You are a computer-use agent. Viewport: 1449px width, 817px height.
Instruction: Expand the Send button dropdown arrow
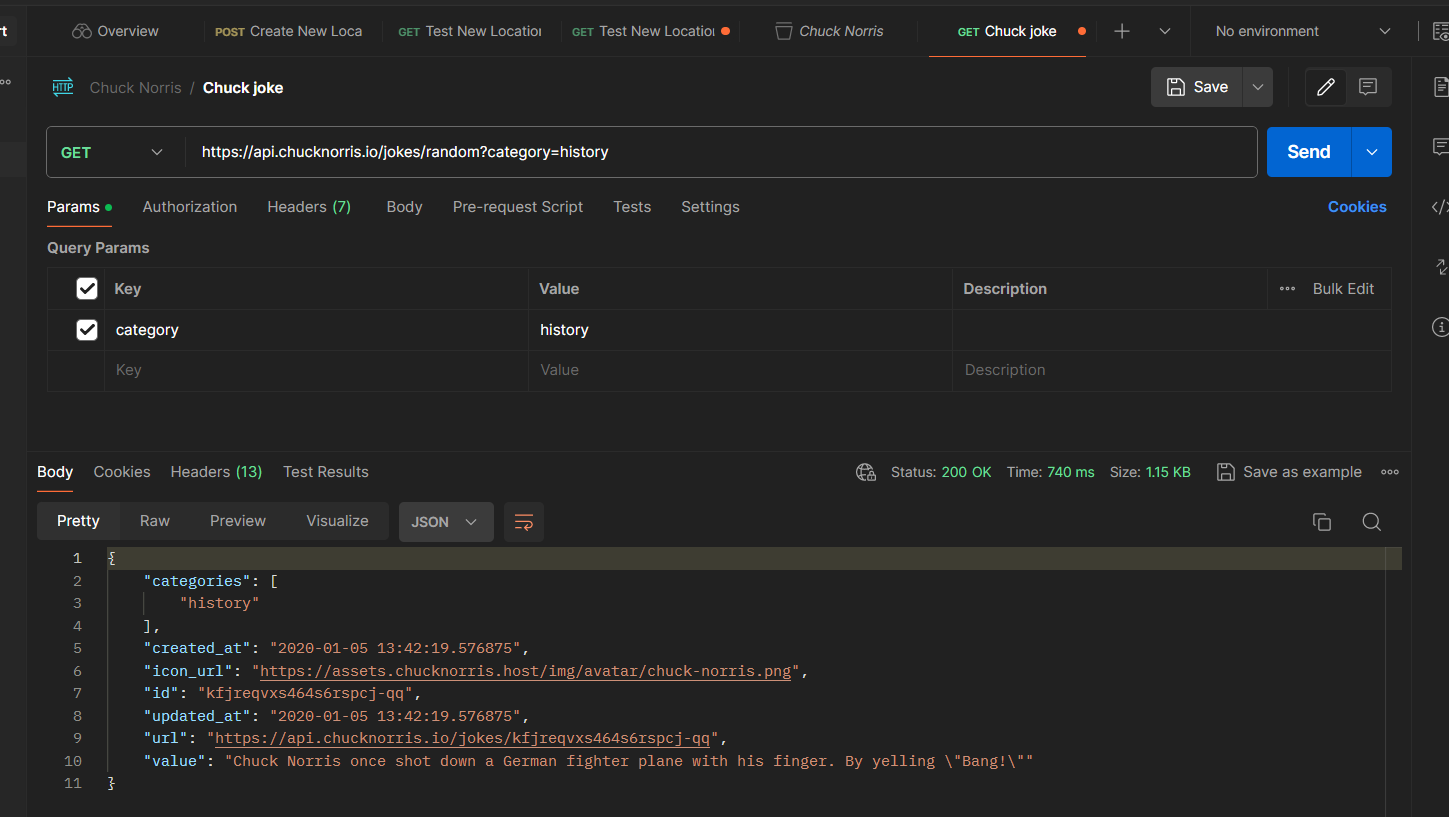click(x=1372, y=152)
